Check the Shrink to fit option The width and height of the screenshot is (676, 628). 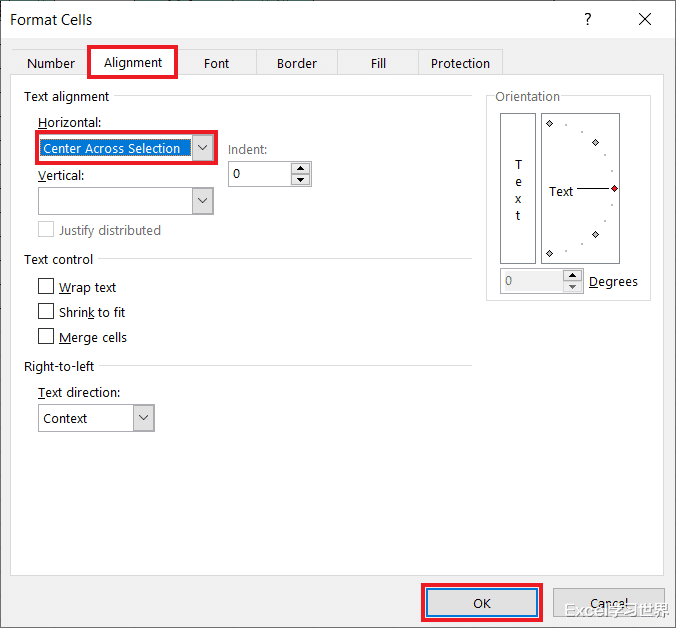[46, 311]
